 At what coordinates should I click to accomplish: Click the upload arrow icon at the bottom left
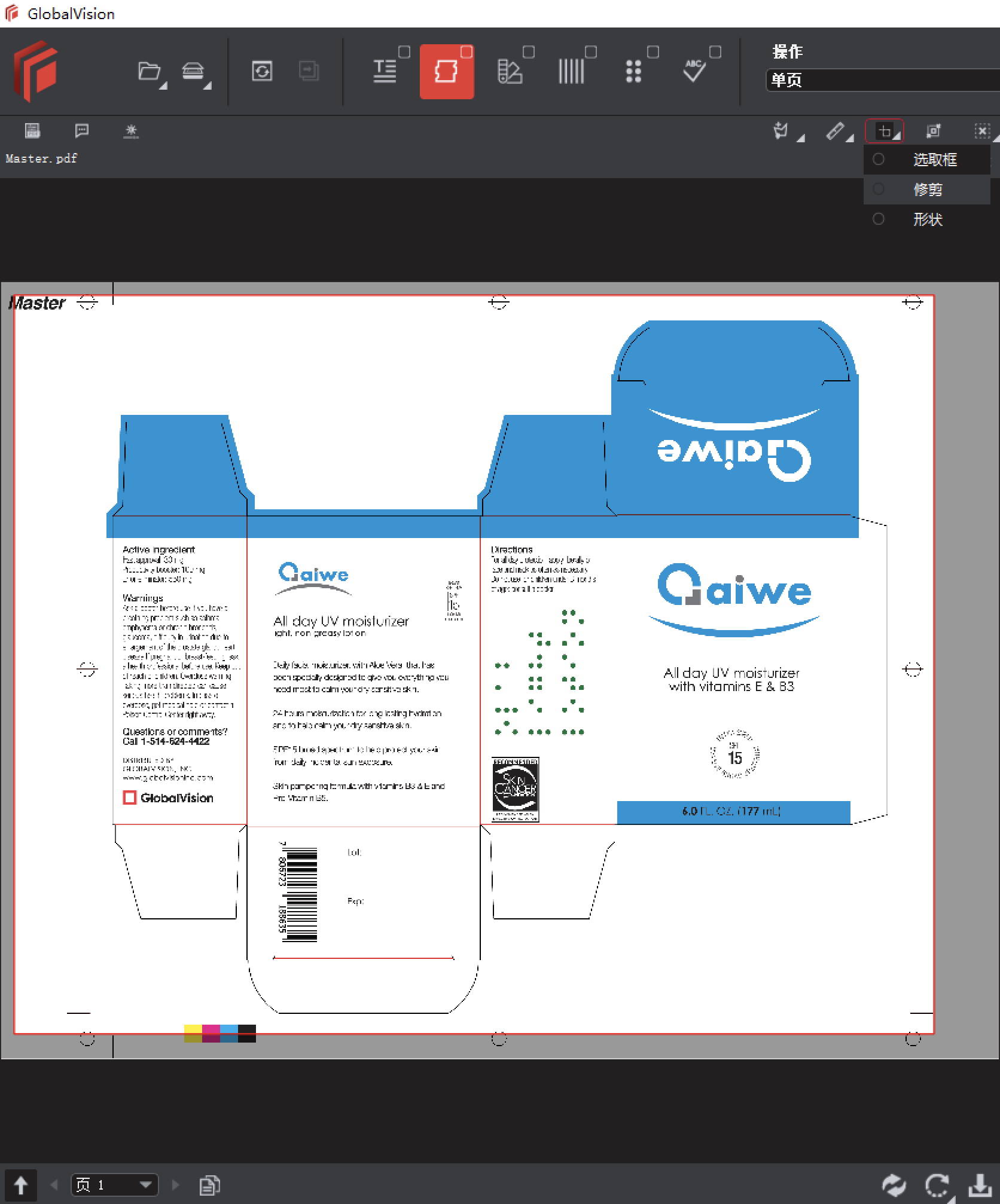pos(20,1185)
